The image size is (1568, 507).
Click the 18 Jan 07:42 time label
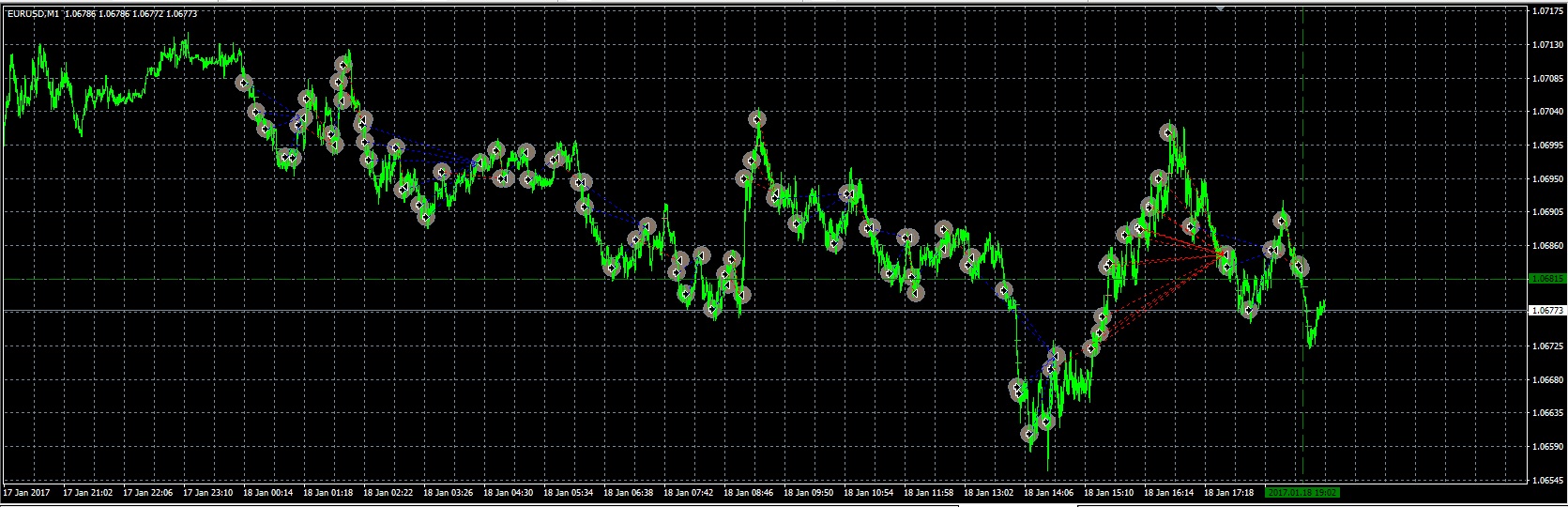pos(689,492)
